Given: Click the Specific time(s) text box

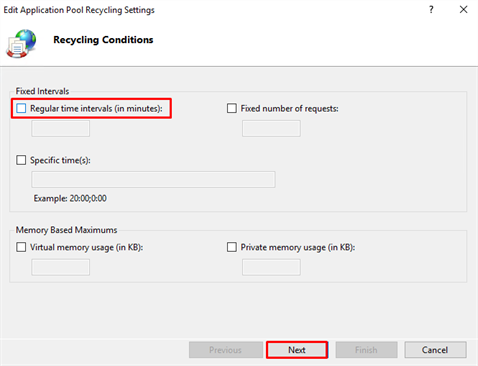Looking at the screenshot, I should click(x=153, y=180).
